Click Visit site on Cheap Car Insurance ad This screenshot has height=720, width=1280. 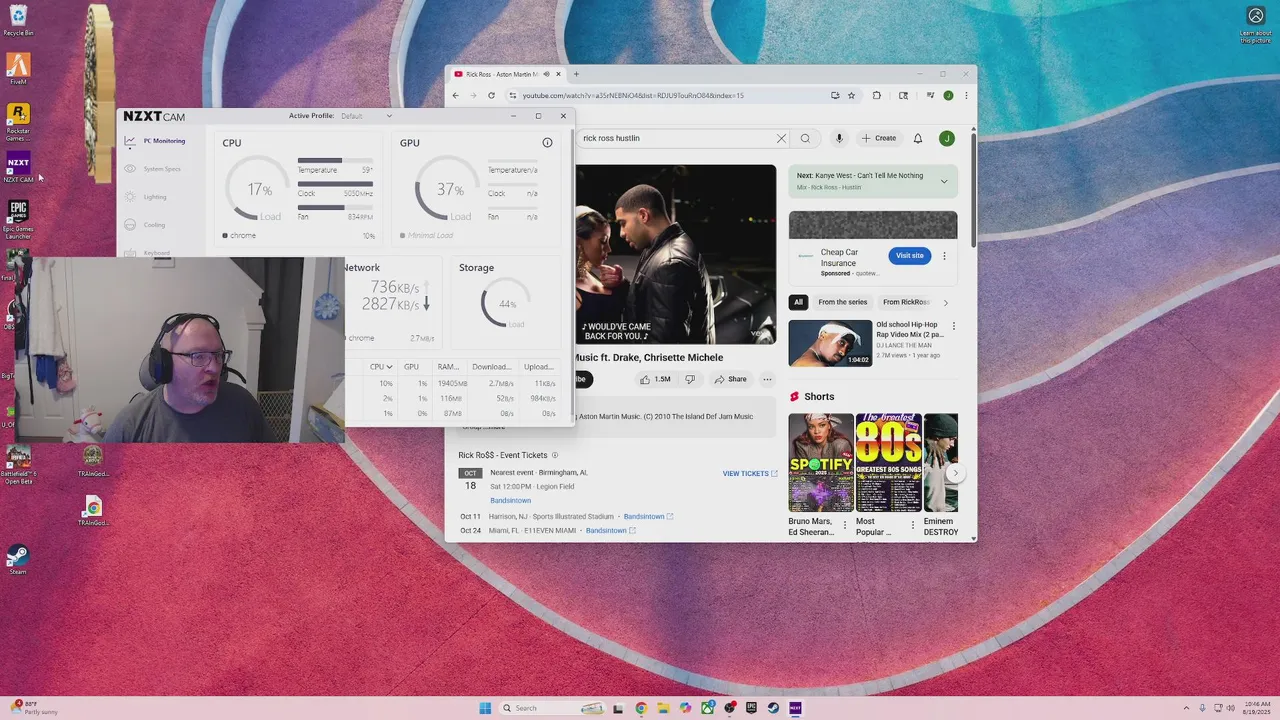click(x=910, y=256)
